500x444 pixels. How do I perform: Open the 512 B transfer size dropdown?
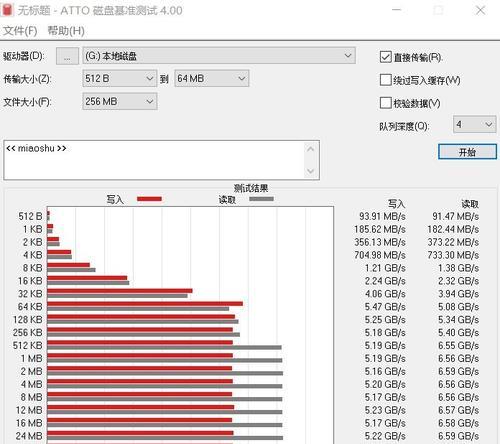(120, 79)
